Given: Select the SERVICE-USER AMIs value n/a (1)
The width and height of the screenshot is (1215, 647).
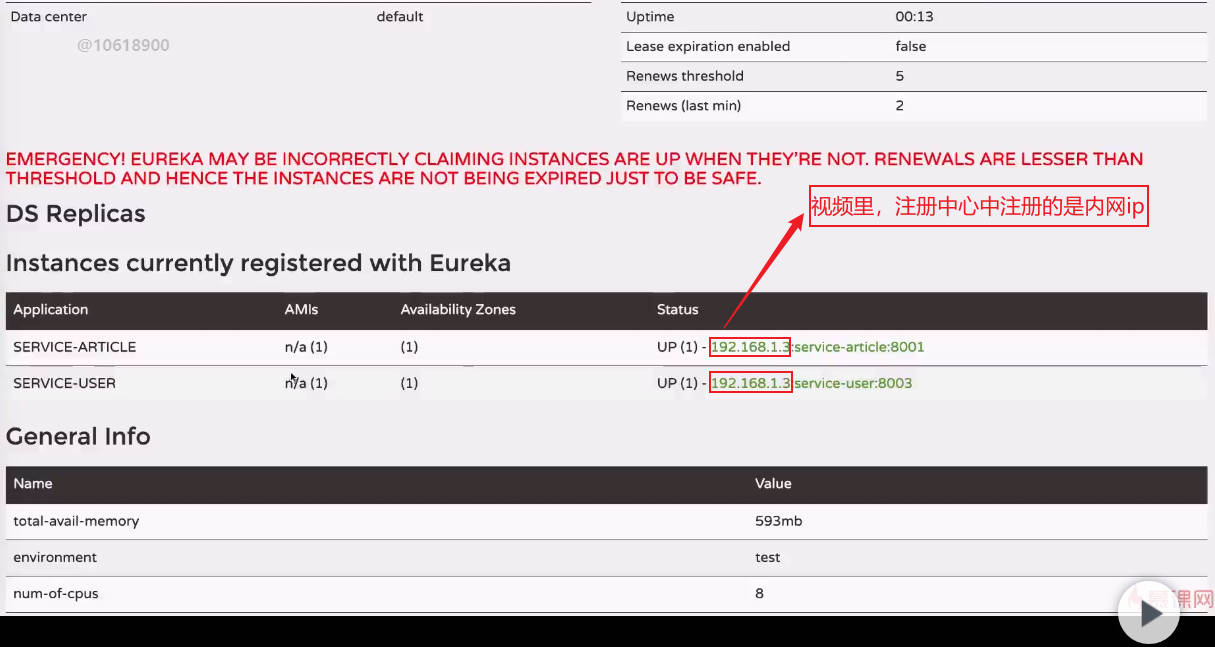Looking at the screenshot, I should (x=306, y=383).
